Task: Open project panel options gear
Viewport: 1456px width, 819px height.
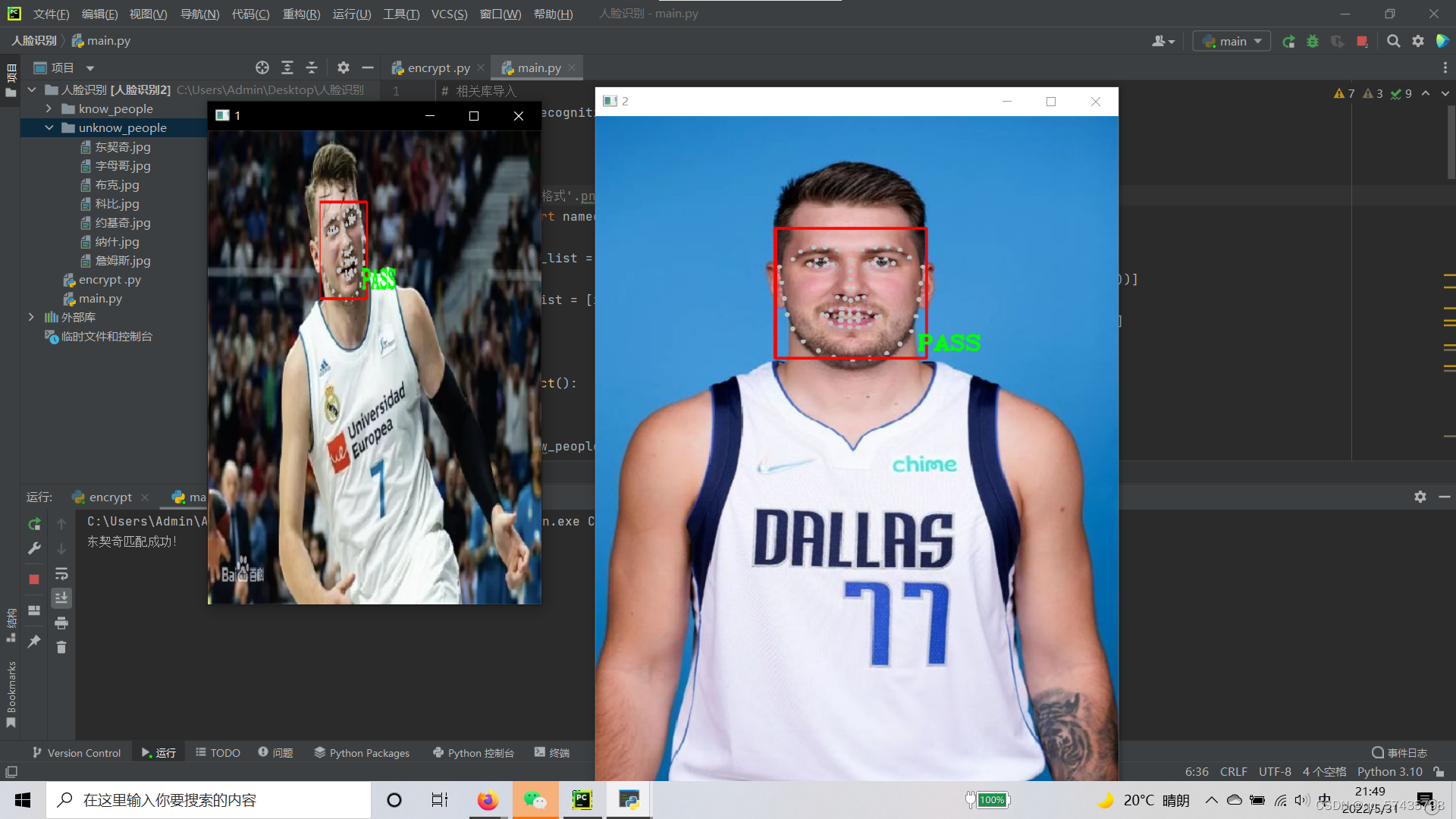Action: tap(344, 67)
